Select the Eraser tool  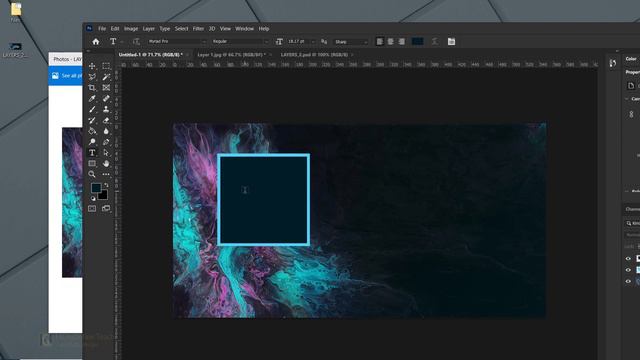tap(106, 120)
